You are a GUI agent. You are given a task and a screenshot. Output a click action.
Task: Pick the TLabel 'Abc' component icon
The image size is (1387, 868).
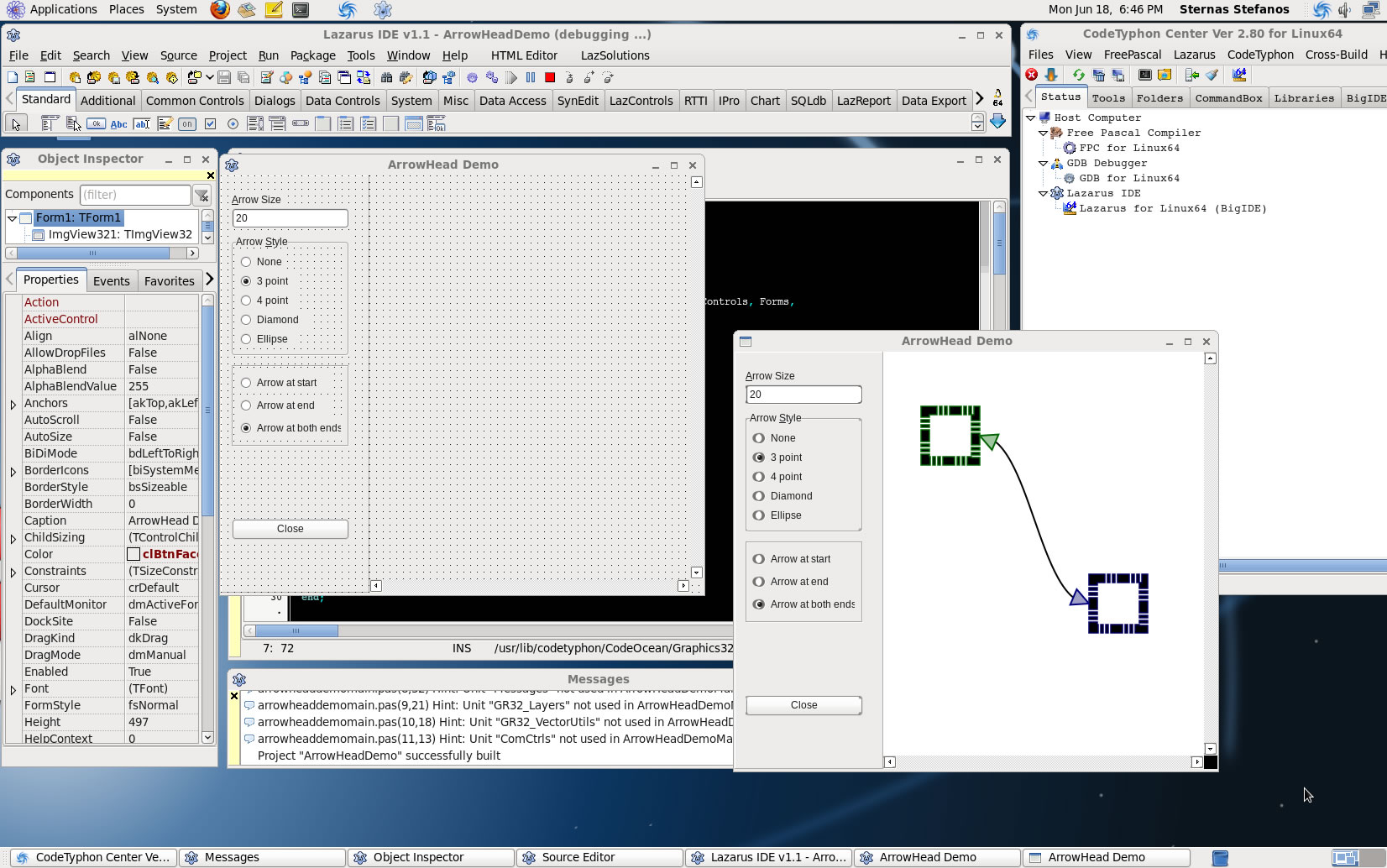[x=118, y=124]
